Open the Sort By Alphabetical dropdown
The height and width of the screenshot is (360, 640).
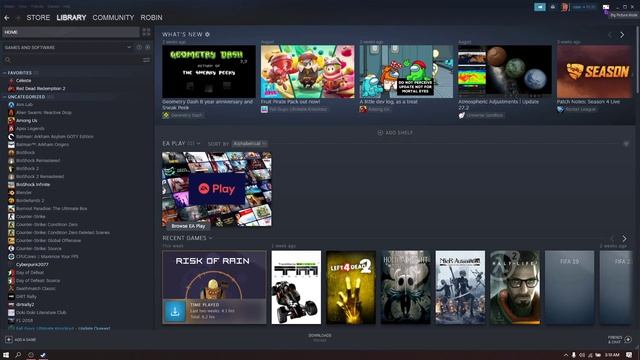coord(250,144)
